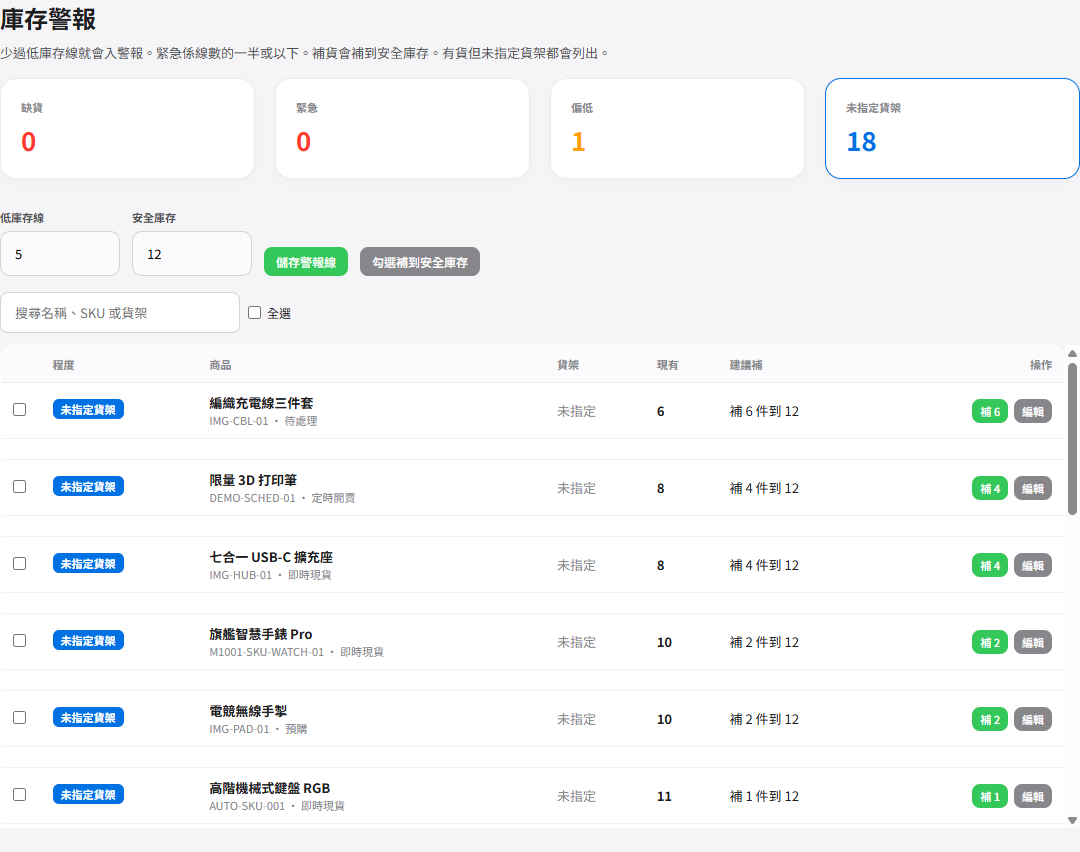Click 編輯 for 編織充電線三件套
Screen dimensions: 1080x852
(x=1032, y=411)
